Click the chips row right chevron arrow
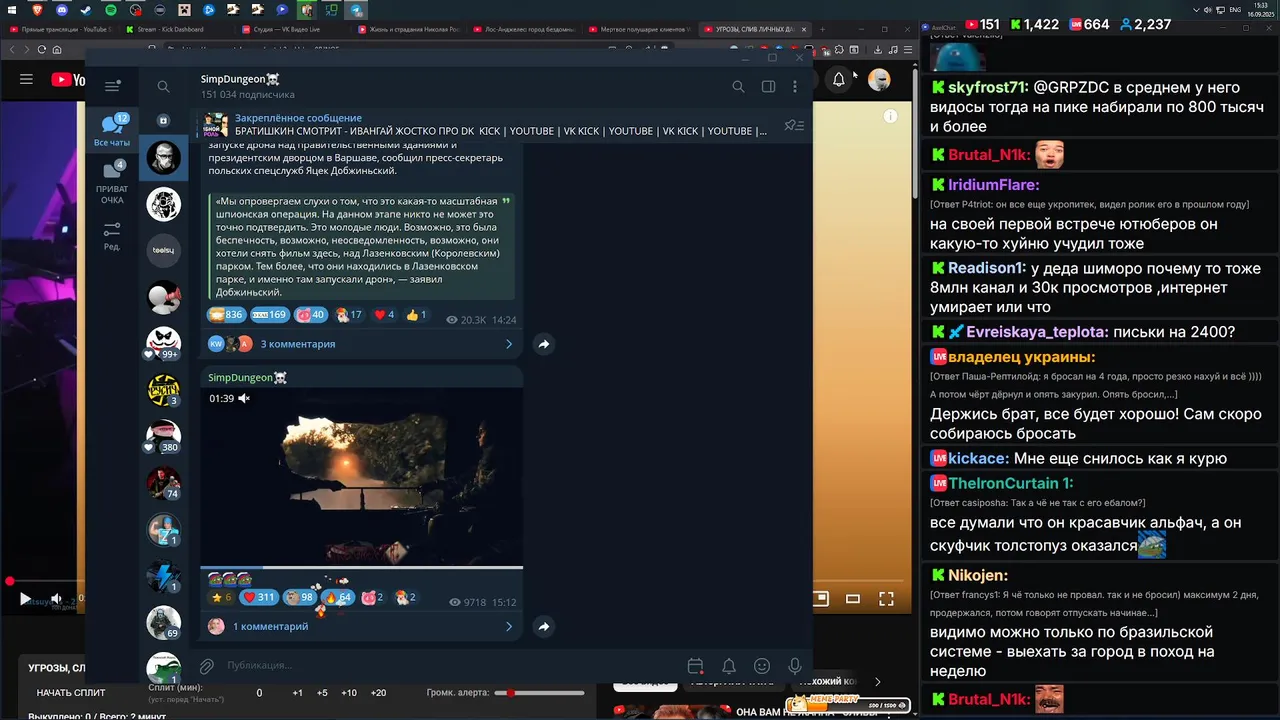Viewport: 1280px width, 720px height. 878,682
